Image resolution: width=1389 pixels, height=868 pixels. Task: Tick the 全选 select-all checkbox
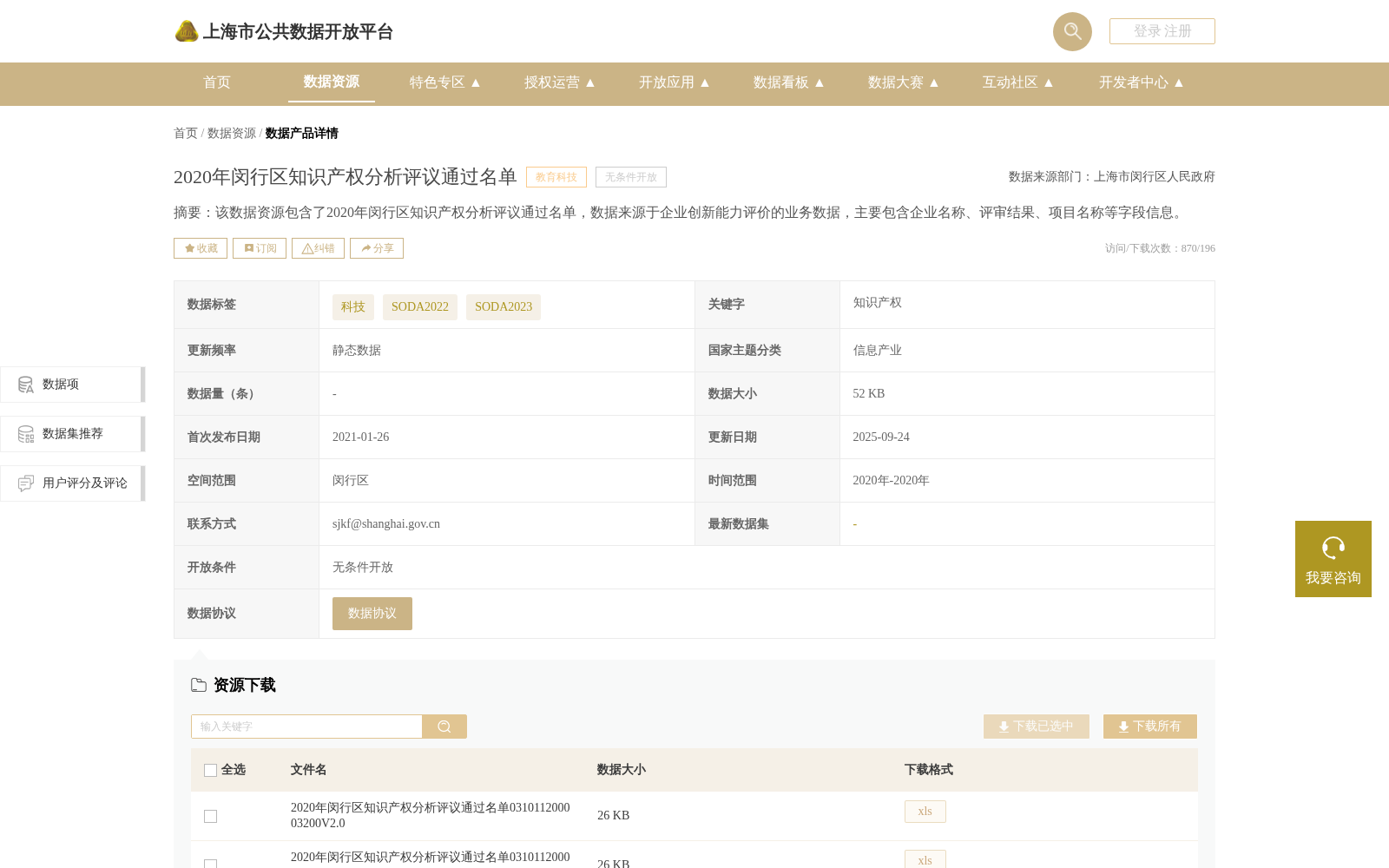(x=210, y=770)
